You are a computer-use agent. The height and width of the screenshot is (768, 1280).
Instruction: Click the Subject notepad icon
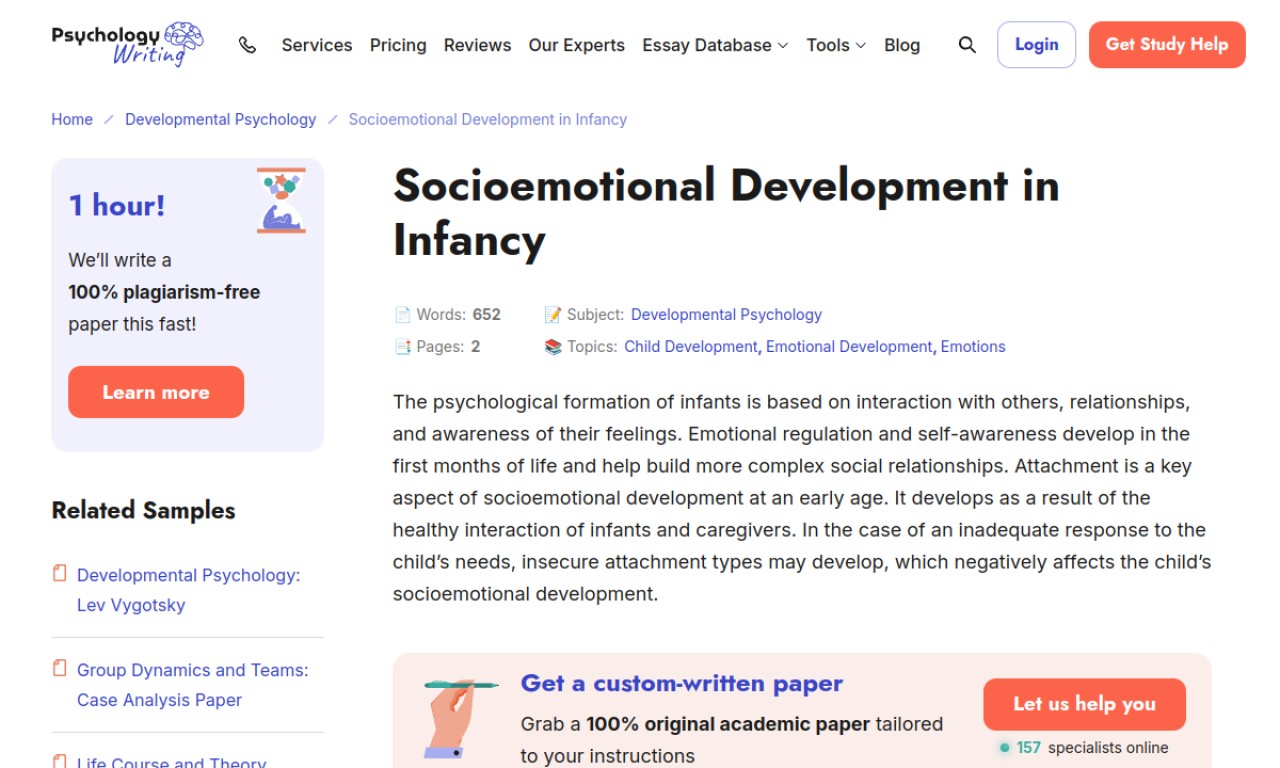(552, 314)
